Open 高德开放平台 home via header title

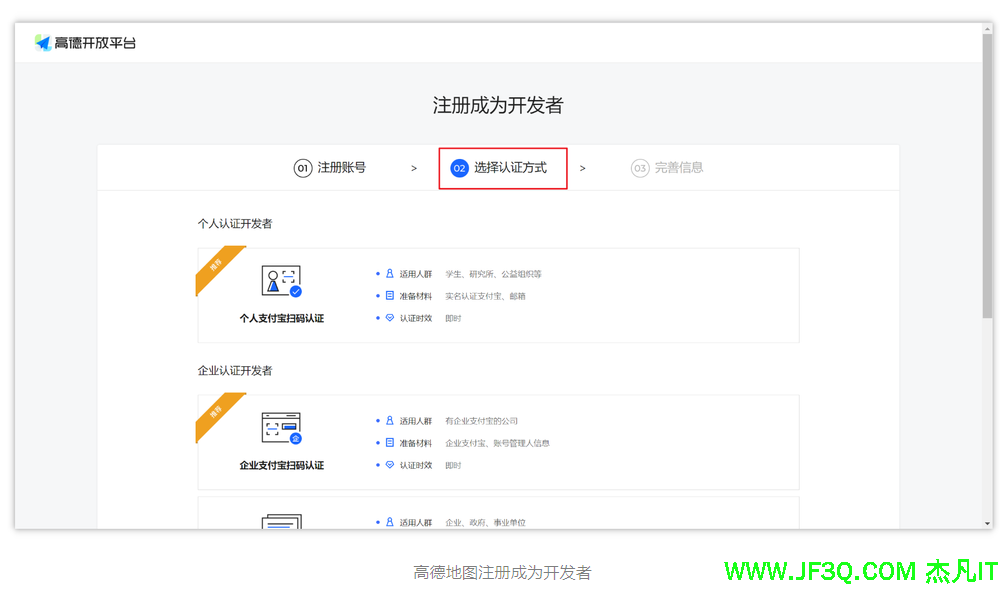click(95, 42)
